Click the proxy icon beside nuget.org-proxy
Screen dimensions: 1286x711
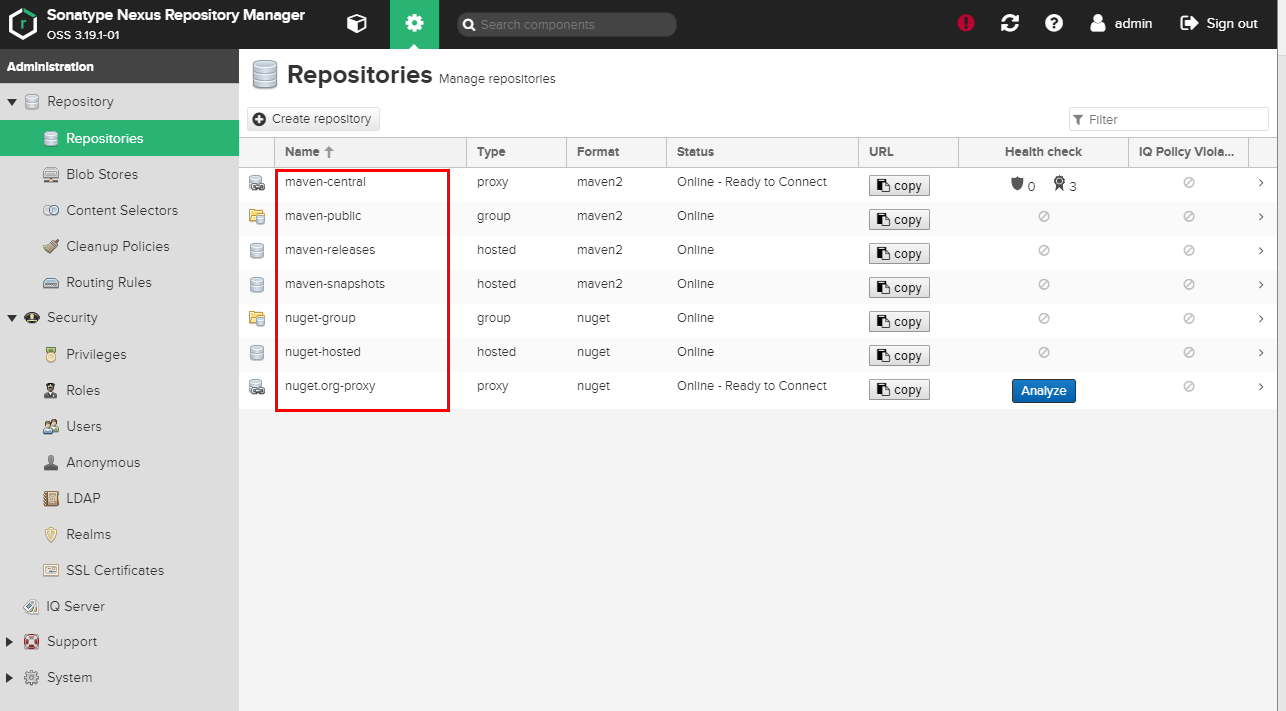[257, 387]
